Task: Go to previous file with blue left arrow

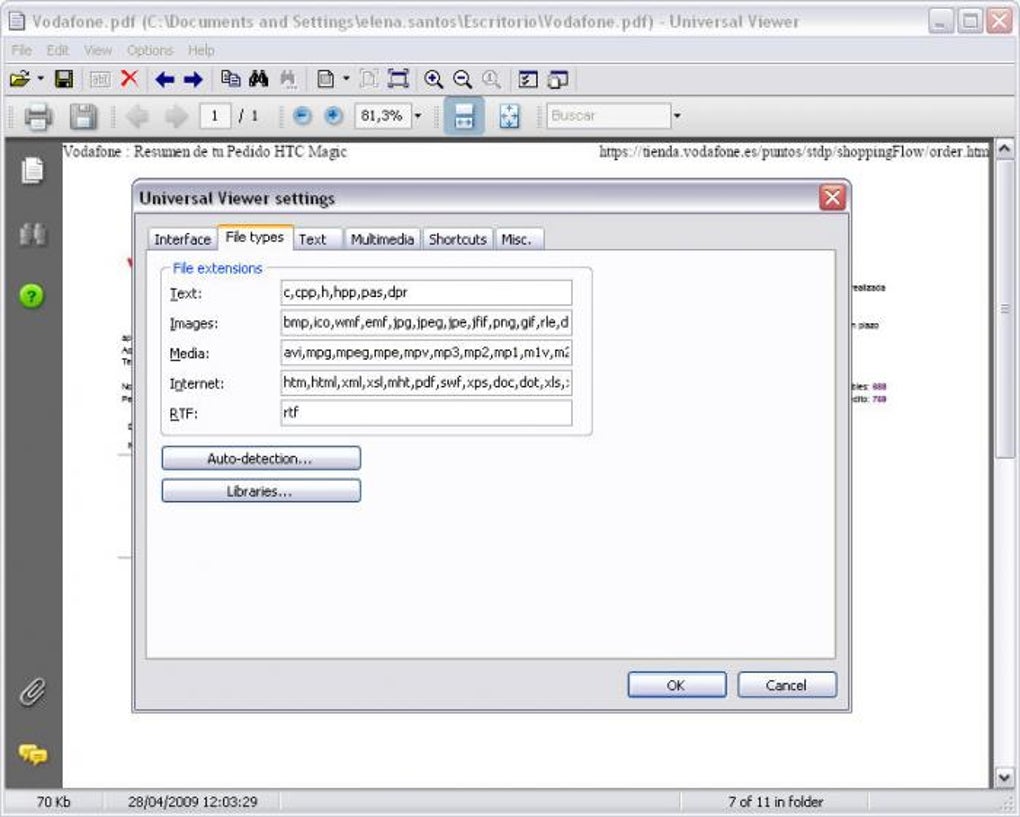Action: (x=165, y=79)
